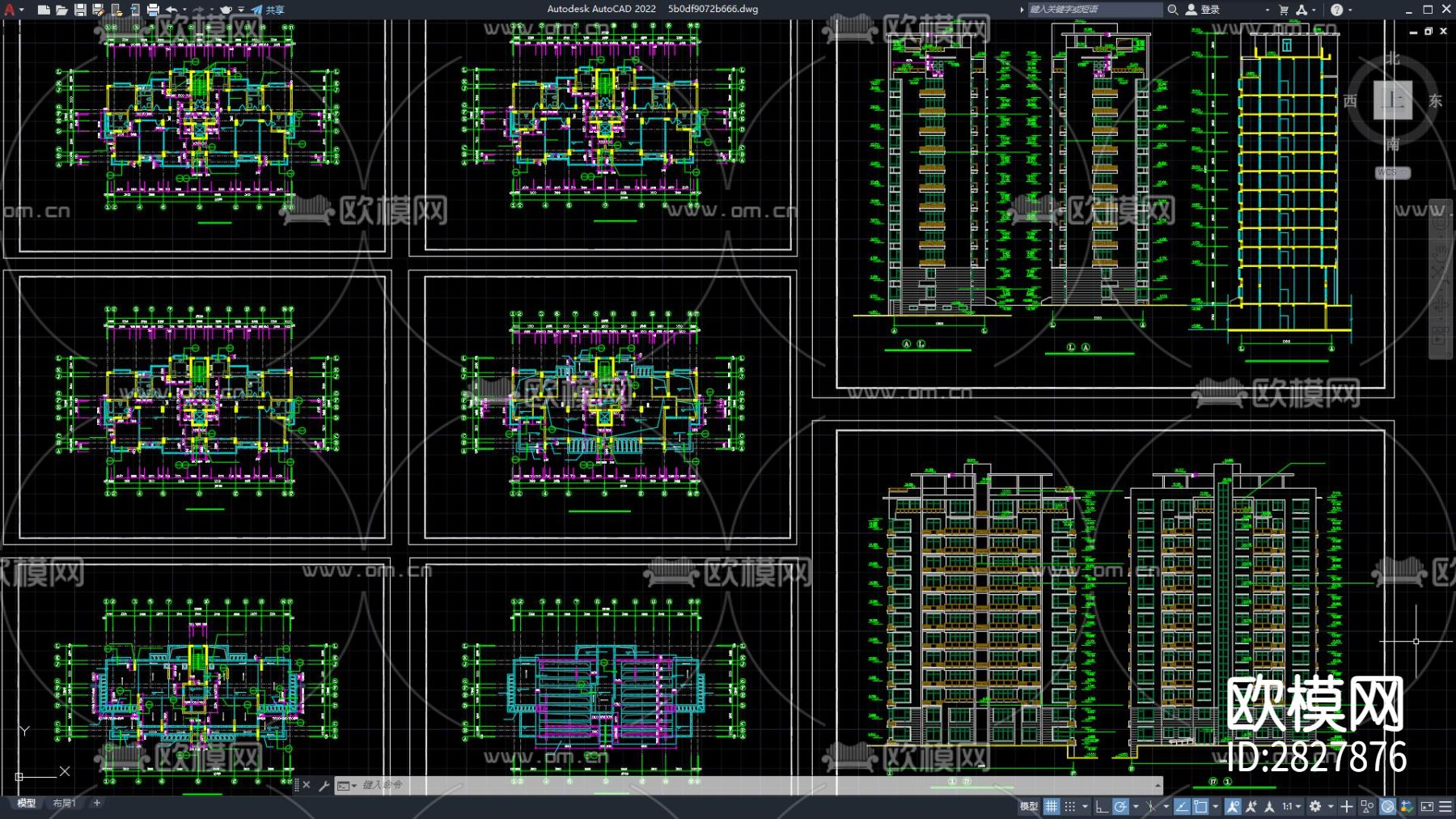1456x819 pixels.
Task: Switch to the 布局1 layout tab
Action: (64, 803)
